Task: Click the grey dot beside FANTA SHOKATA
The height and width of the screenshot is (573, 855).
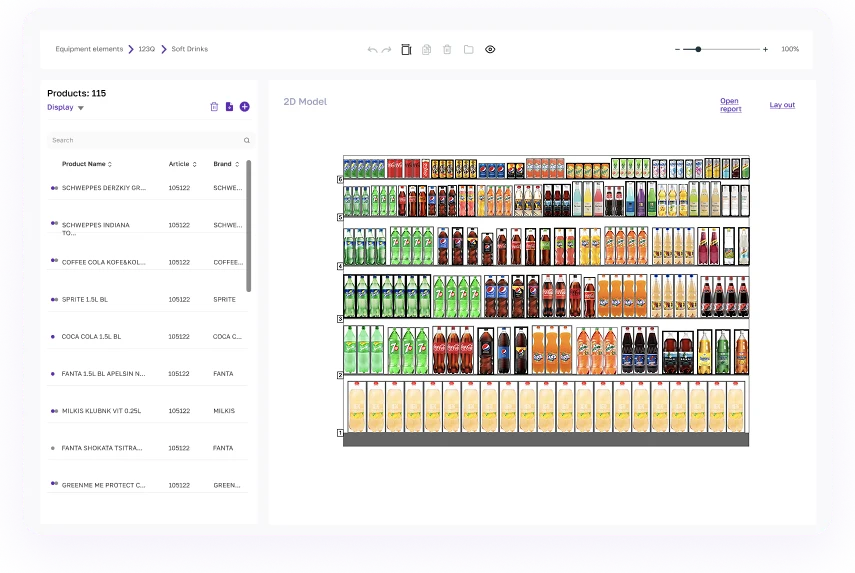Action: pyautogui.click(x=53, y=448)
